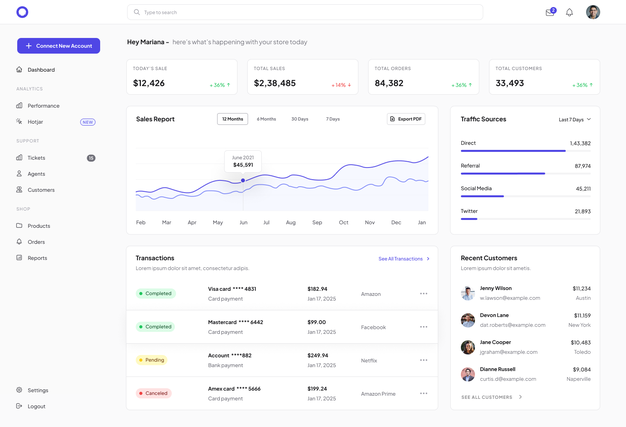The height and width of the screenshot is (427, 626).
Task: Expand See All Customers chevron
Action: (520, 397)
